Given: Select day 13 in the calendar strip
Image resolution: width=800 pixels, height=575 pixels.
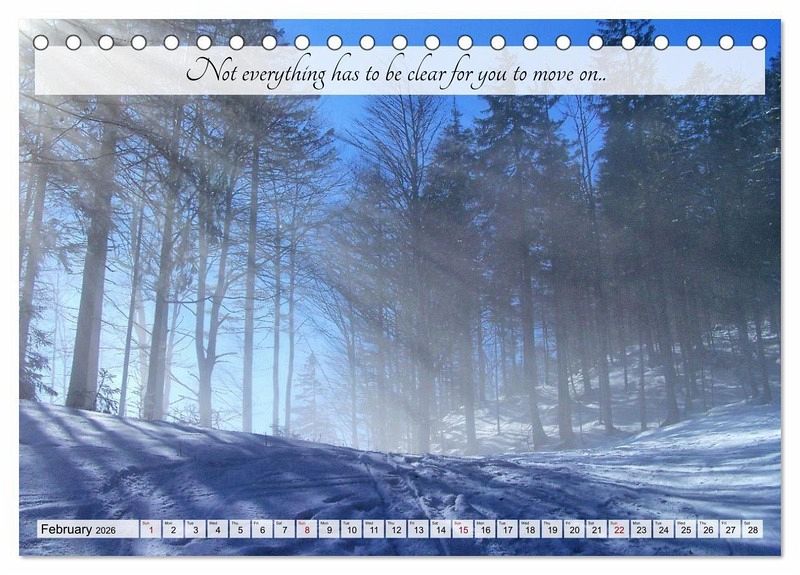Looking at the screenshot, I should [418, 529].
